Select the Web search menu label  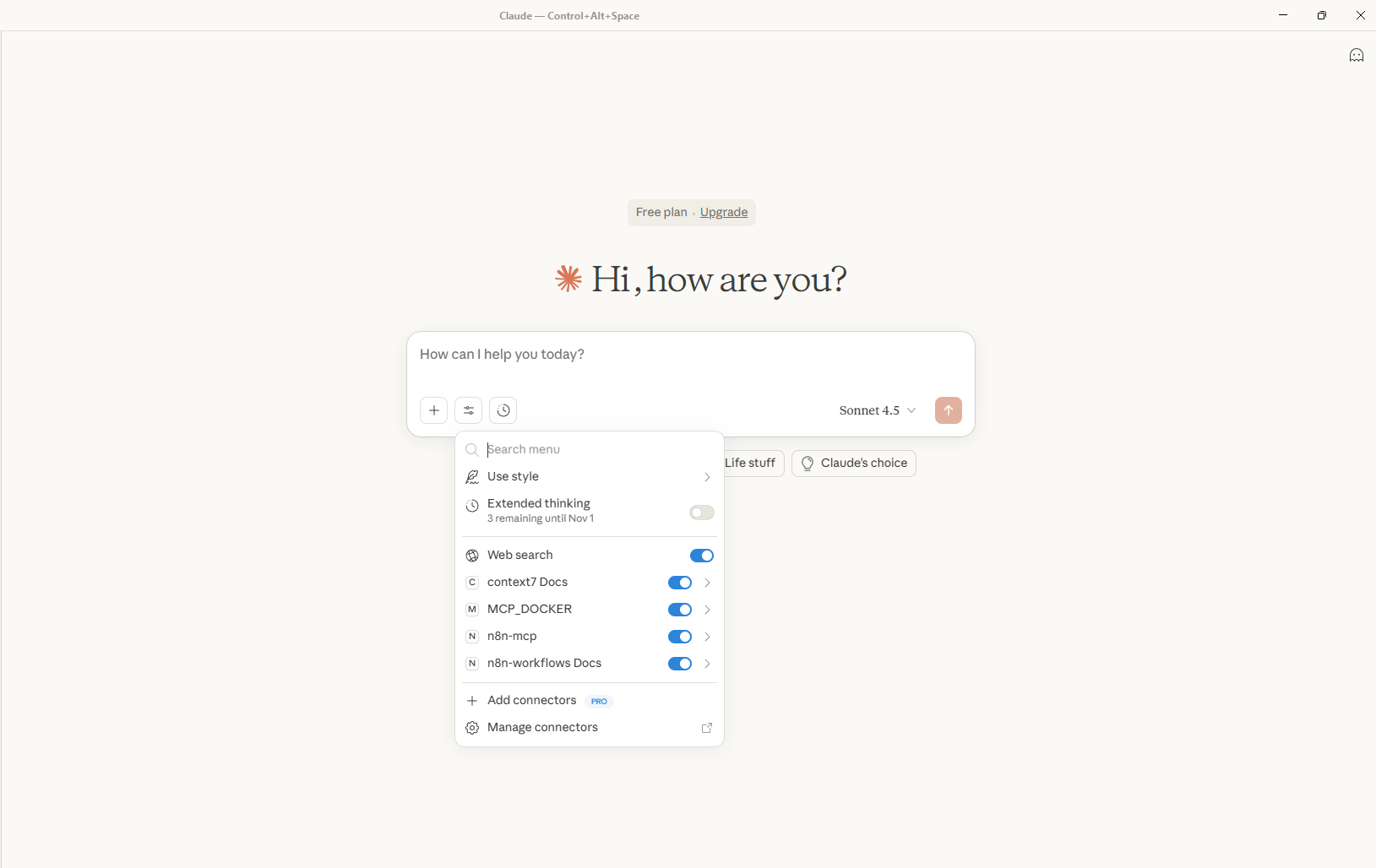tap(520, 555)
